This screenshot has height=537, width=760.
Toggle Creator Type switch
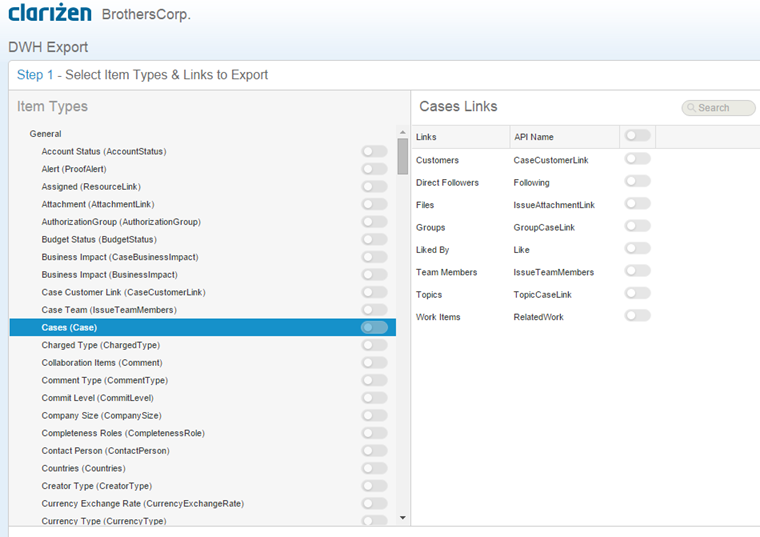[x=374, y=486]
